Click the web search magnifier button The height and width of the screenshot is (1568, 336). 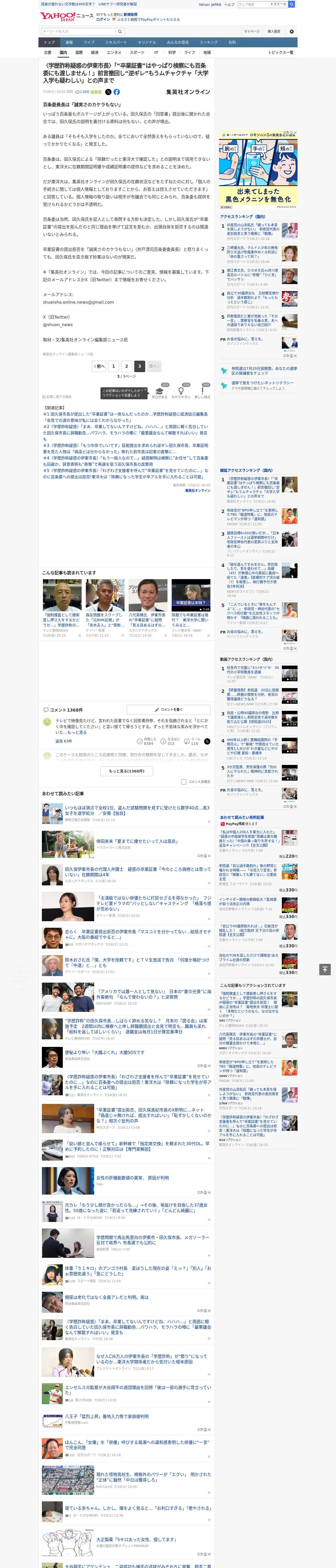[x=292, y=4]
